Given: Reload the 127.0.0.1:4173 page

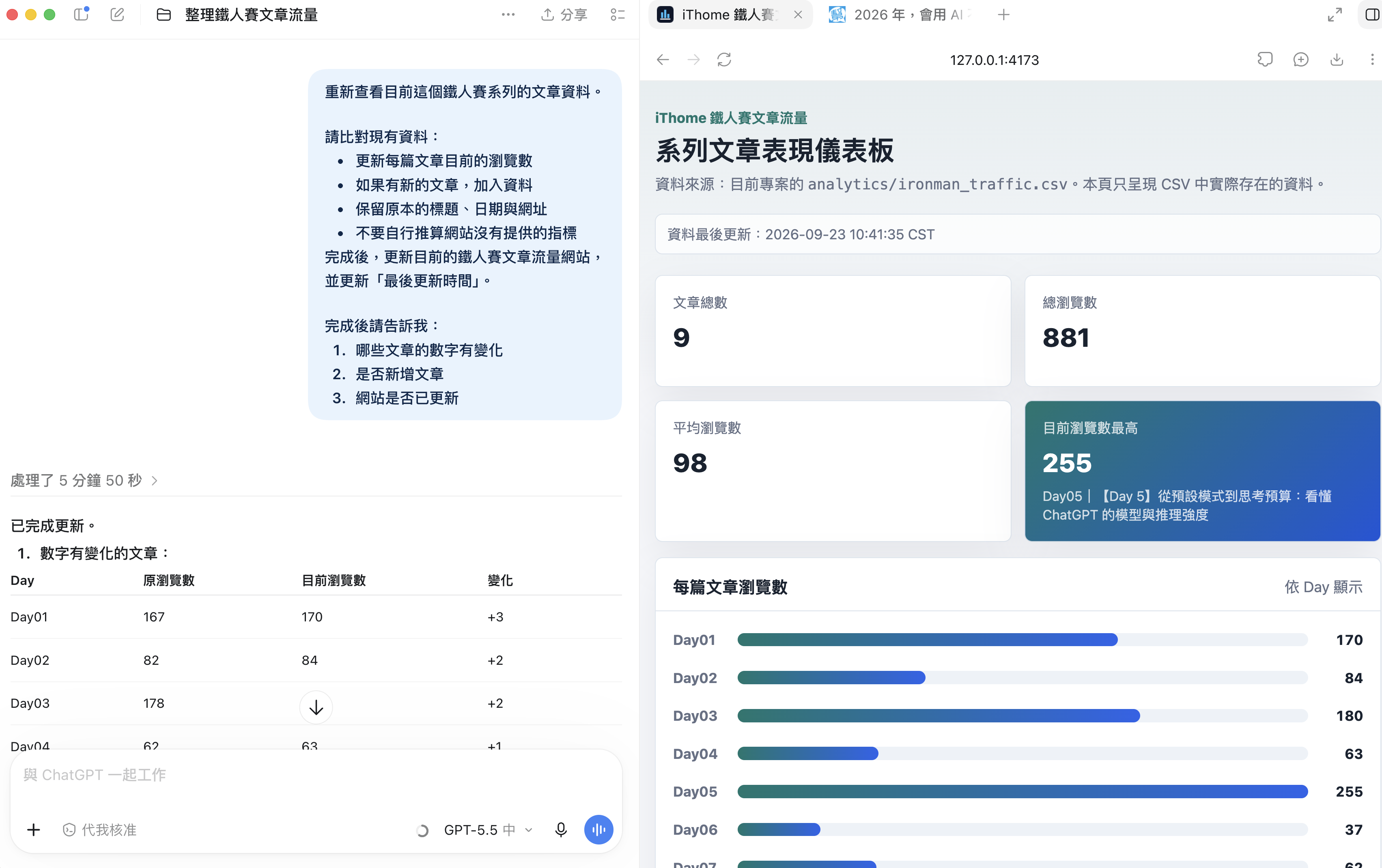Looking at the screenshot, I should (x=724, y=60).
